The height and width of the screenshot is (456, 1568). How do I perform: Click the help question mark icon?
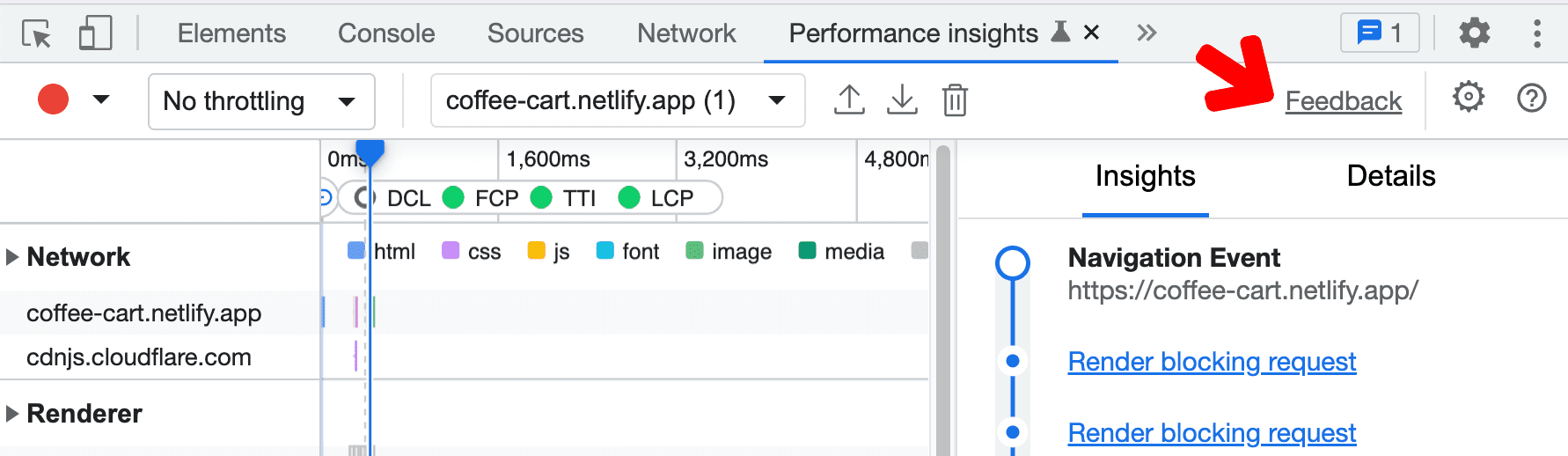1531,98
